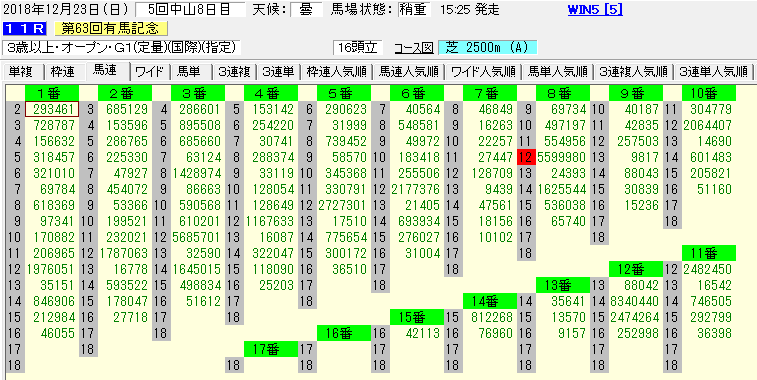Select the 9番 column header
The image size is (757, 380).
636,93
